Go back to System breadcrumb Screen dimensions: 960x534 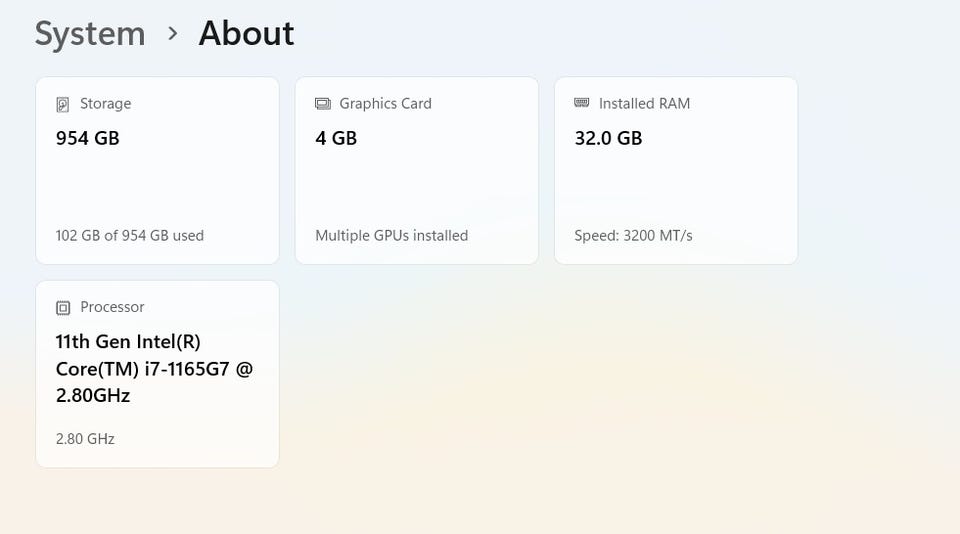tap(90, 34)
